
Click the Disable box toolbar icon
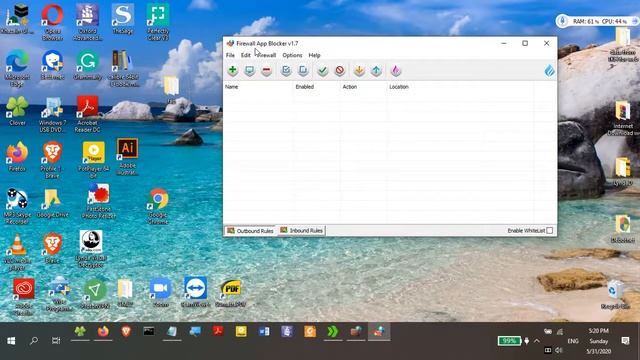303,71
